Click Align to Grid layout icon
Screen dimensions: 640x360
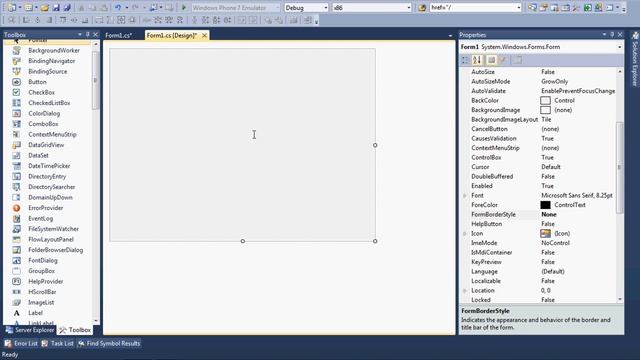(11, 20)
